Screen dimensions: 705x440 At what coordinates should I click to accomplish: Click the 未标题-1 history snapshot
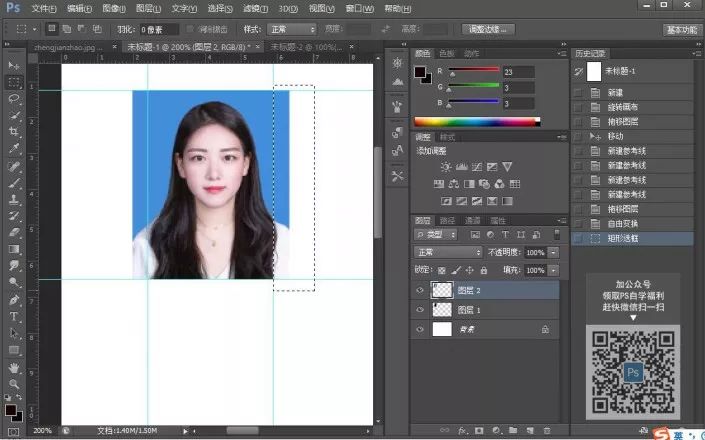click(x=632, y=71)
